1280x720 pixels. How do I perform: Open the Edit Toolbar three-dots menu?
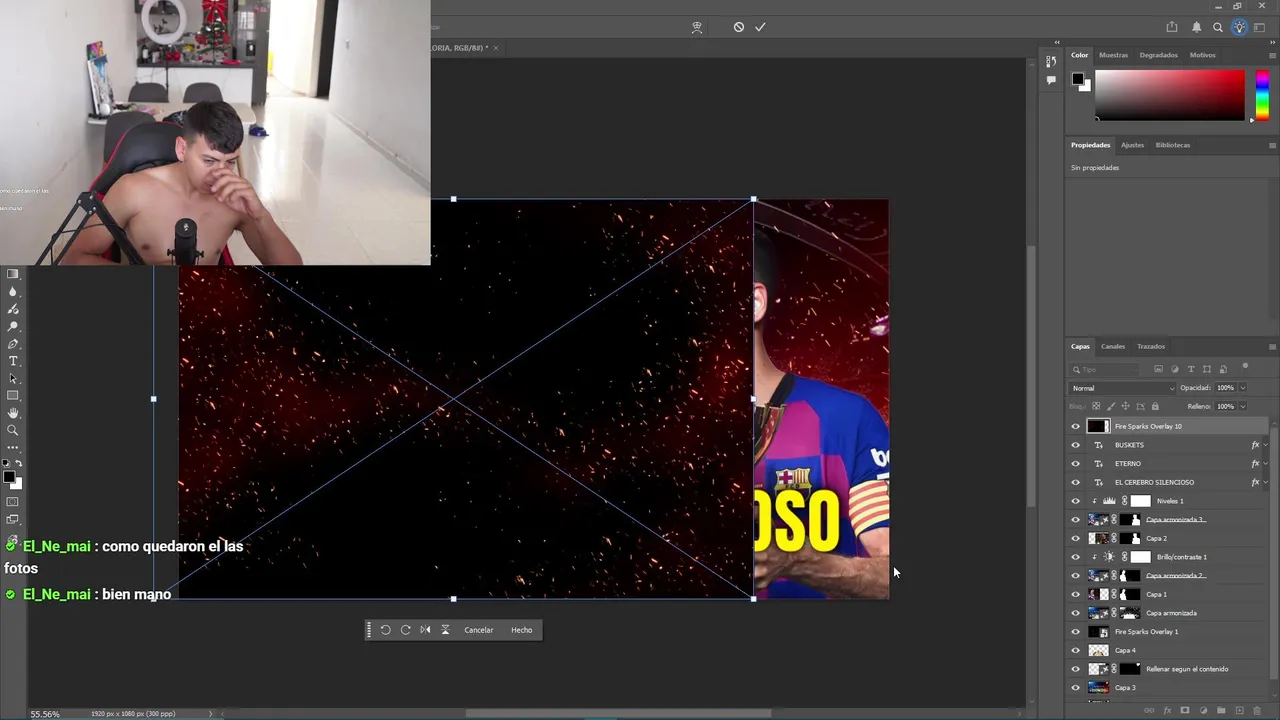click(x=13, y=447)
